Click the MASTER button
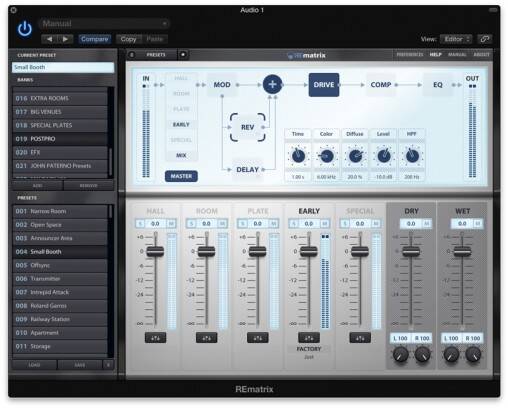The image size is (508, 408). click(181, 176)
